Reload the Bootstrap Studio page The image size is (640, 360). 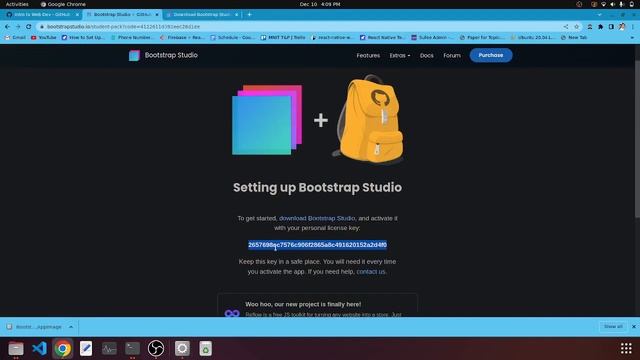29,27
